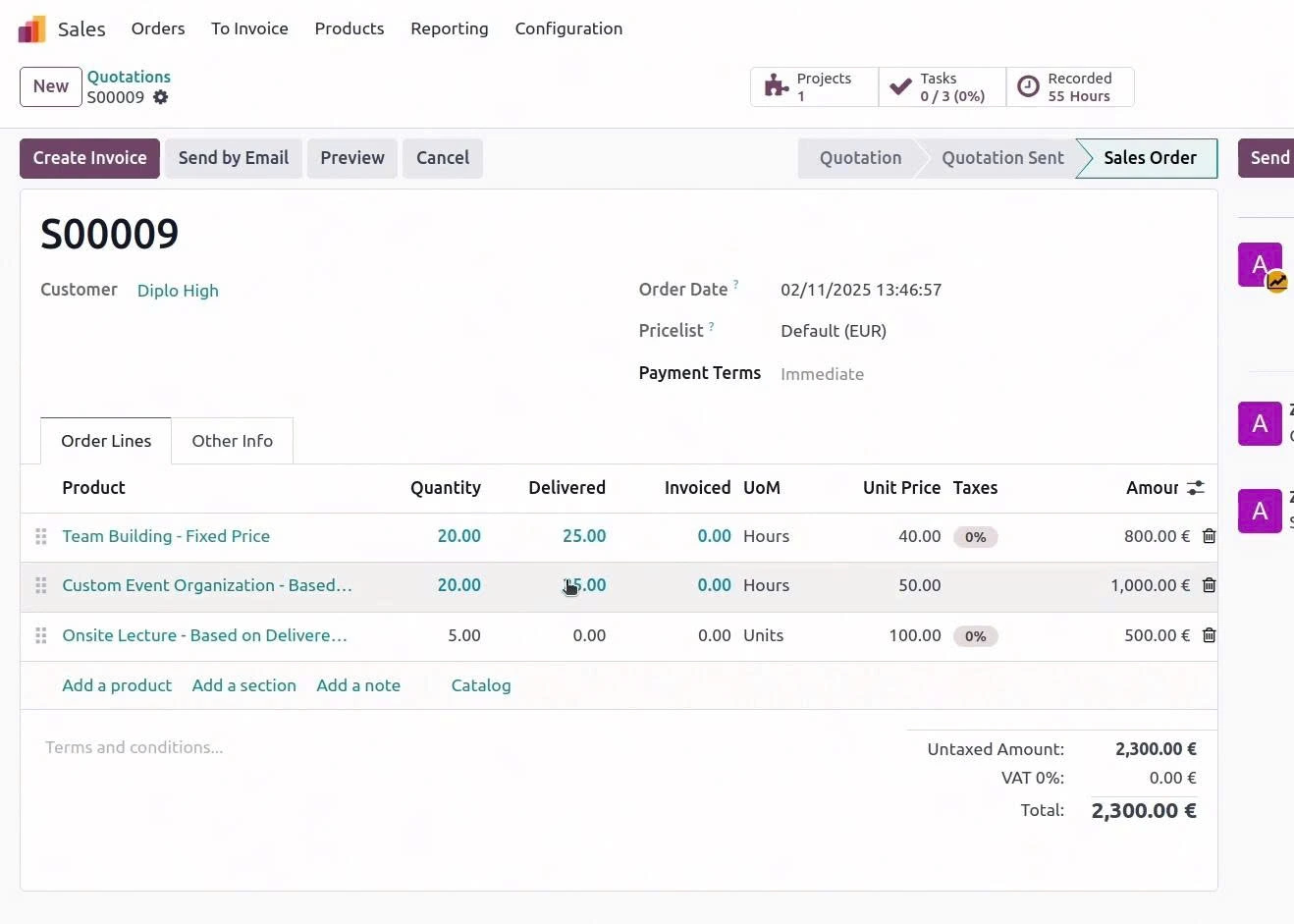Click the Tasks checkmark icon
The height and width of the screenshot is (924, 1294).
pos(900,85)
